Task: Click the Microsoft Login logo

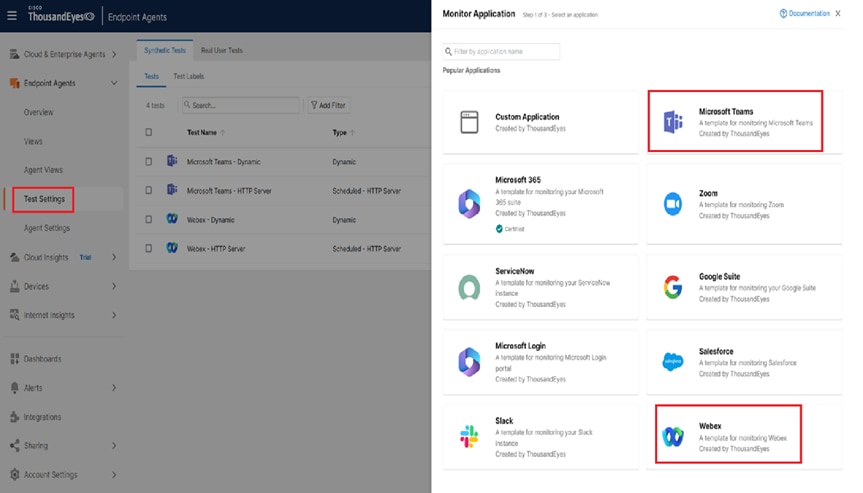Action: [469, 361]
